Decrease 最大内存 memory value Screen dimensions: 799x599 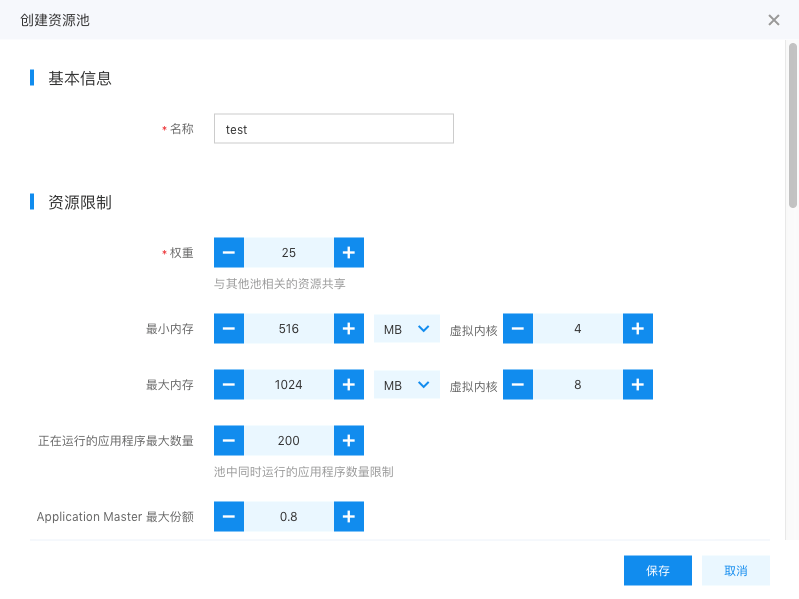tap(229, 385)
